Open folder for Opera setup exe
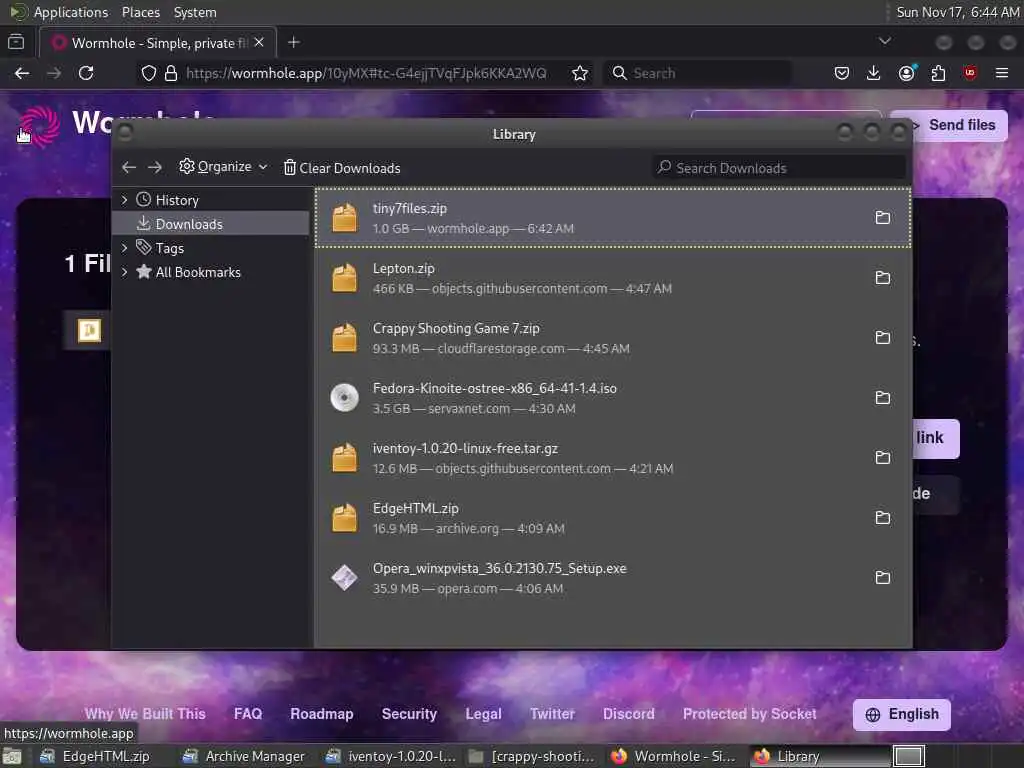This screenshot has height=768, width=1024. 882,577
